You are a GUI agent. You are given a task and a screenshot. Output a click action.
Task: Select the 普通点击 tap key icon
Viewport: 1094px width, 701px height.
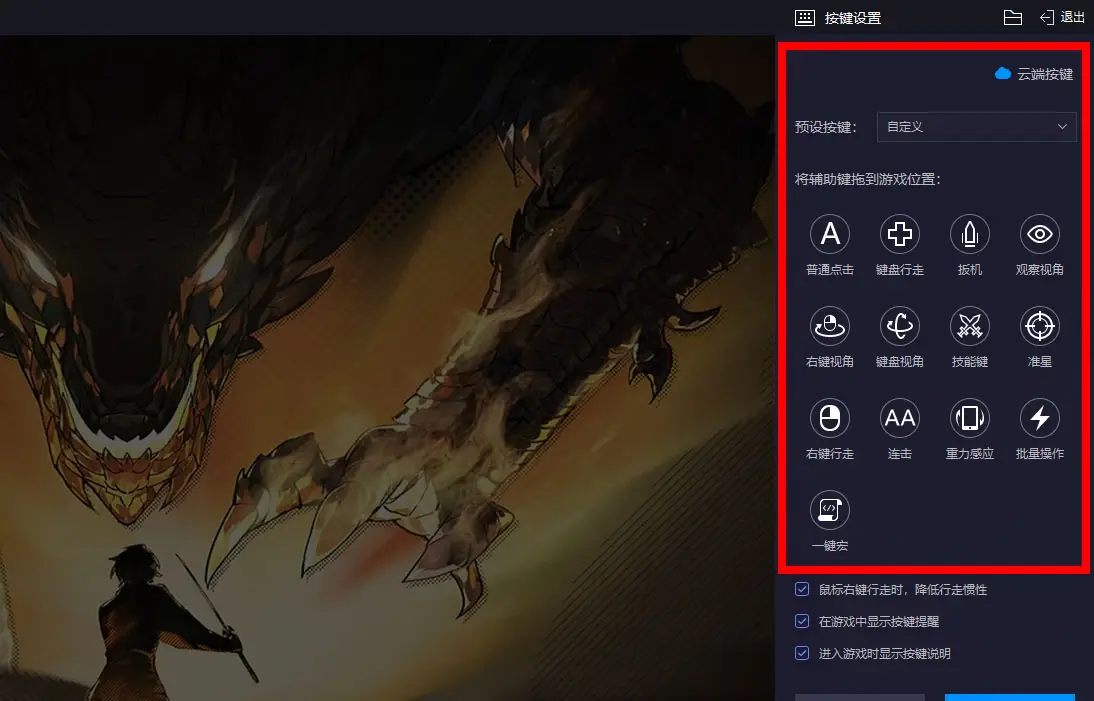coord(830,234)
